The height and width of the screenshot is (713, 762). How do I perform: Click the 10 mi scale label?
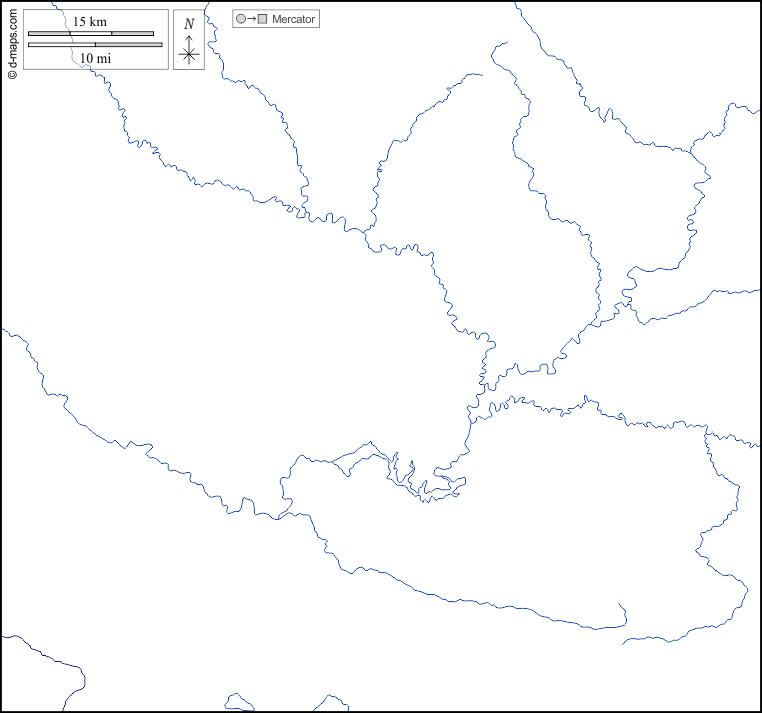coord(95,59)
